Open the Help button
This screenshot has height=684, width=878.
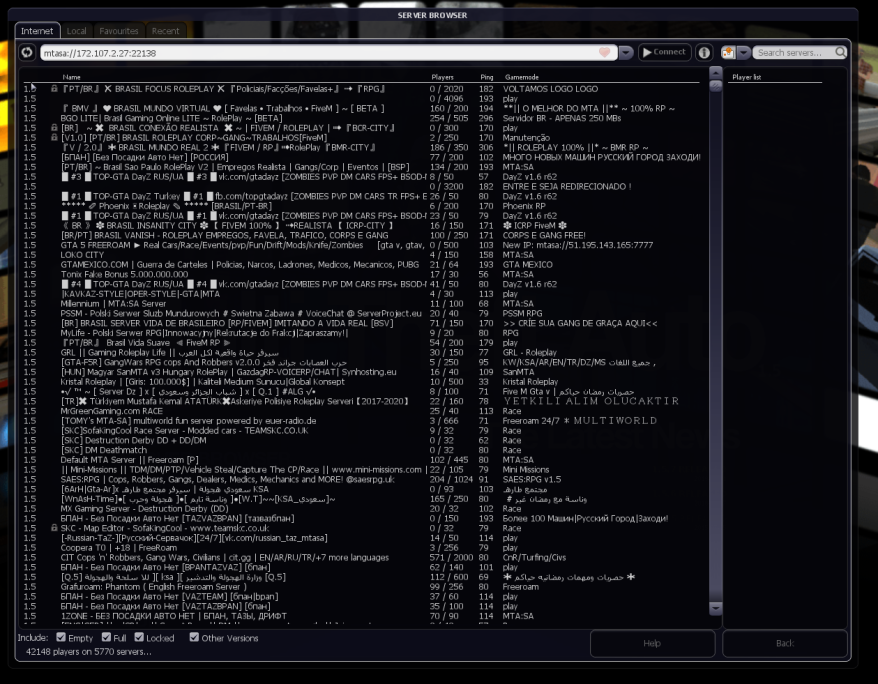pyautogui.click(x=652, y=643)
